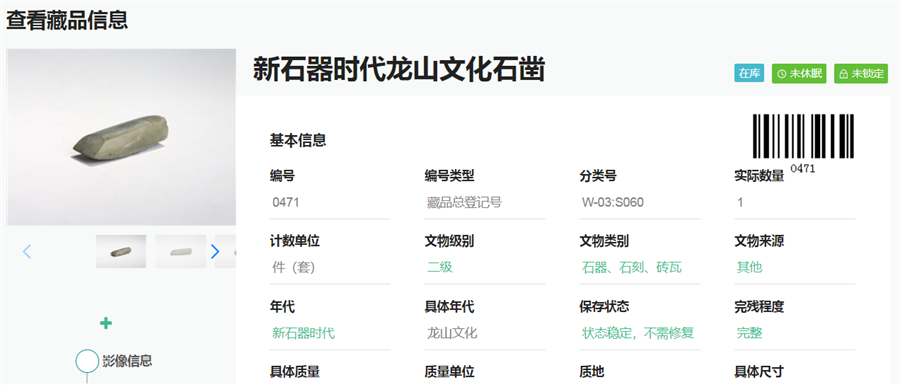Click the 未休眠 status button
900x387 pixels.
(799, 73)
